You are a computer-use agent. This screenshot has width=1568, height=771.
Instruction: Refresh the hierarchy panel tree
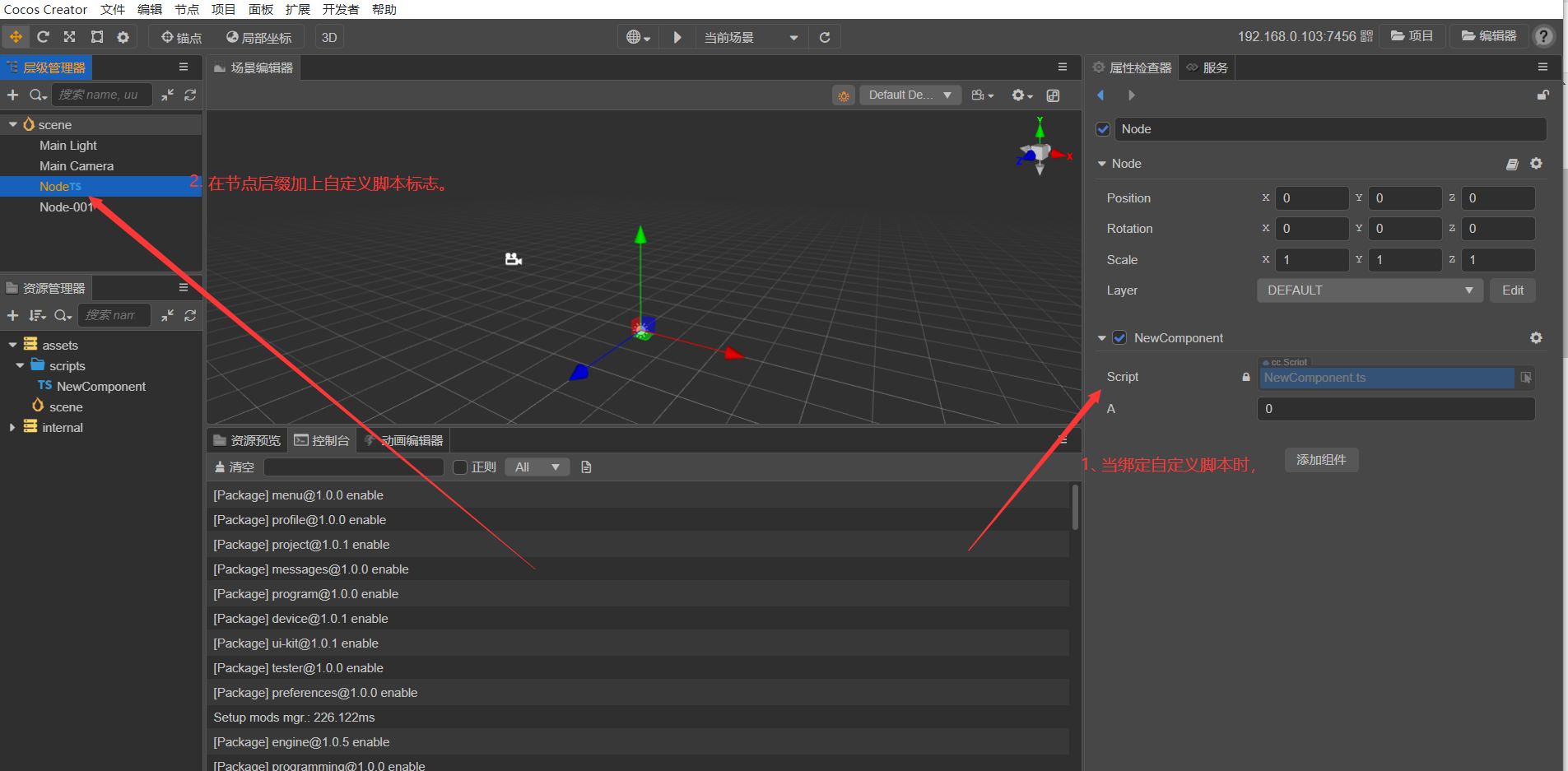pos(190,95)
